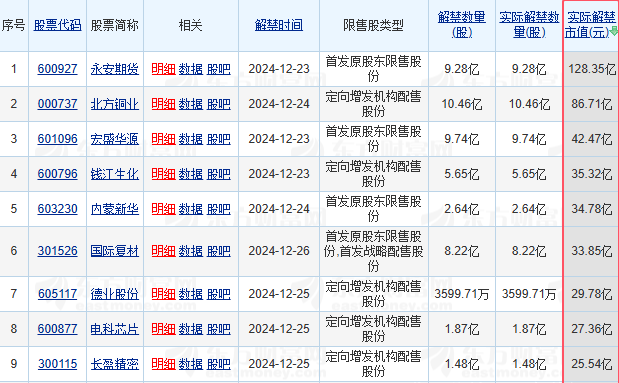Open stock code 601096
This screenshot has height=383, width=619.
click(58, 139)
